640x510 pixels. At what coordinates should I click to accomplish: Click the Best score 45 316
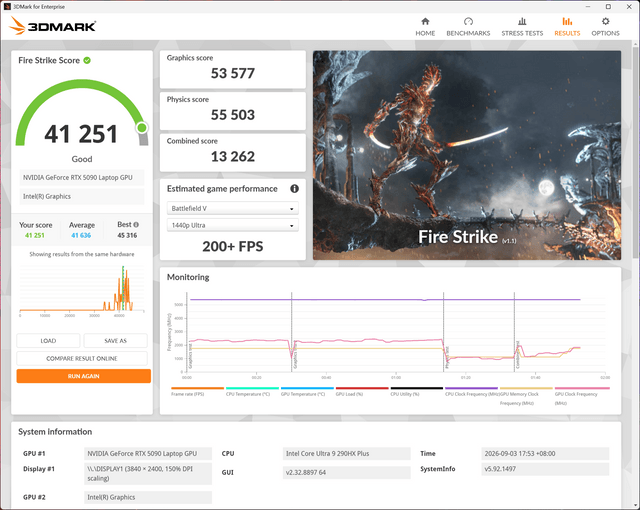pyautogui.click(x=127, y=235)
